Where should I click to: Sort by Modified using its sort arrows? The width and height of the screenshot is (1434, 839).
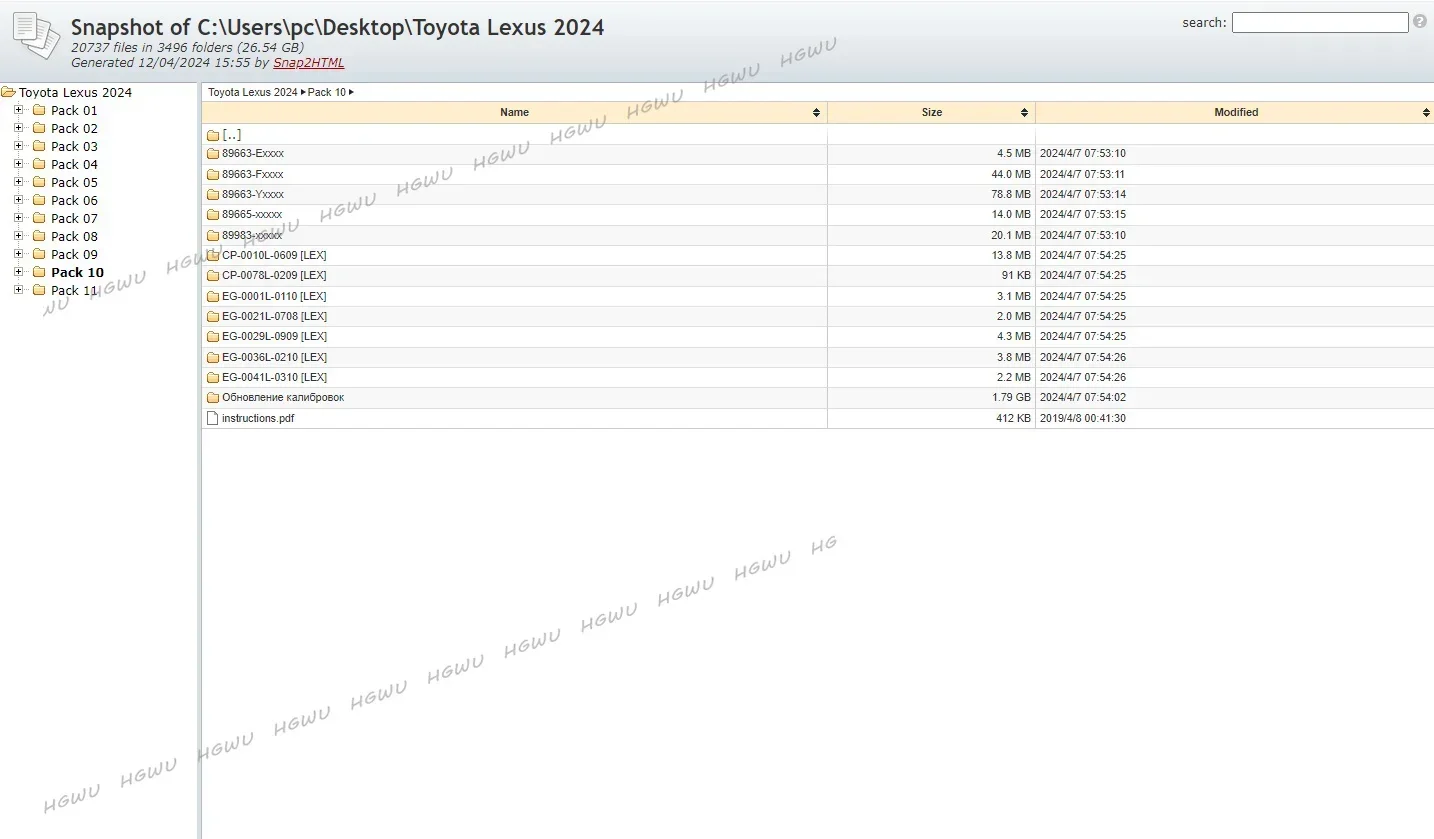tap(1427, 113)
